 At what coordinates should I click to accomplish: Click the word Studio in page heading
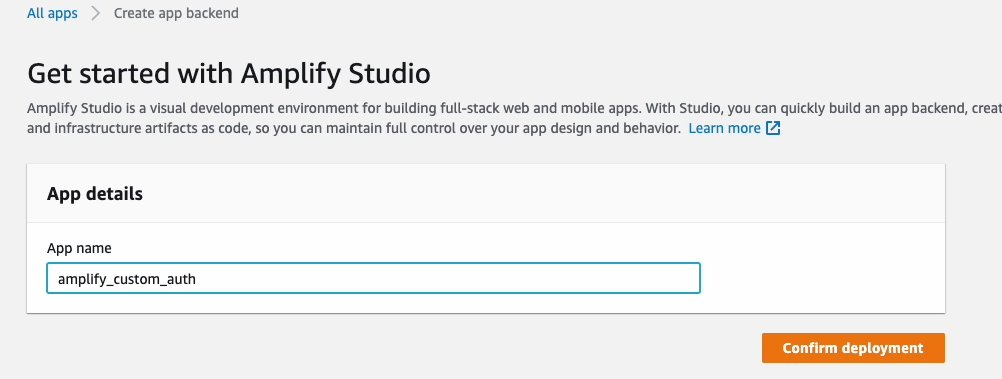(385, 73)
